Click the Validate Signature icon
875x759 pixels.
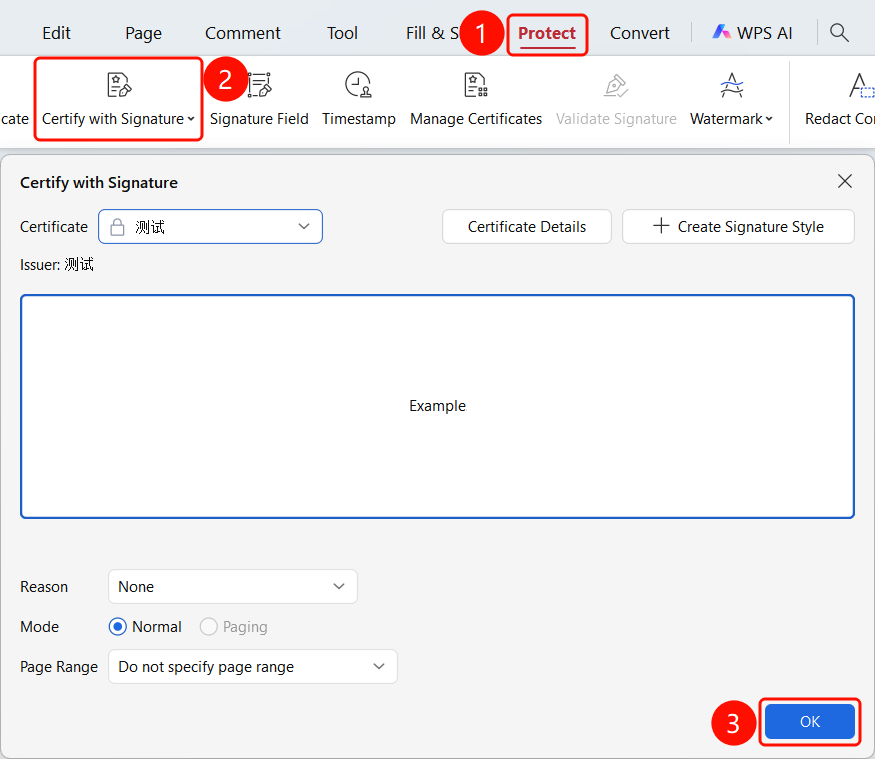[x=616, y=85]
